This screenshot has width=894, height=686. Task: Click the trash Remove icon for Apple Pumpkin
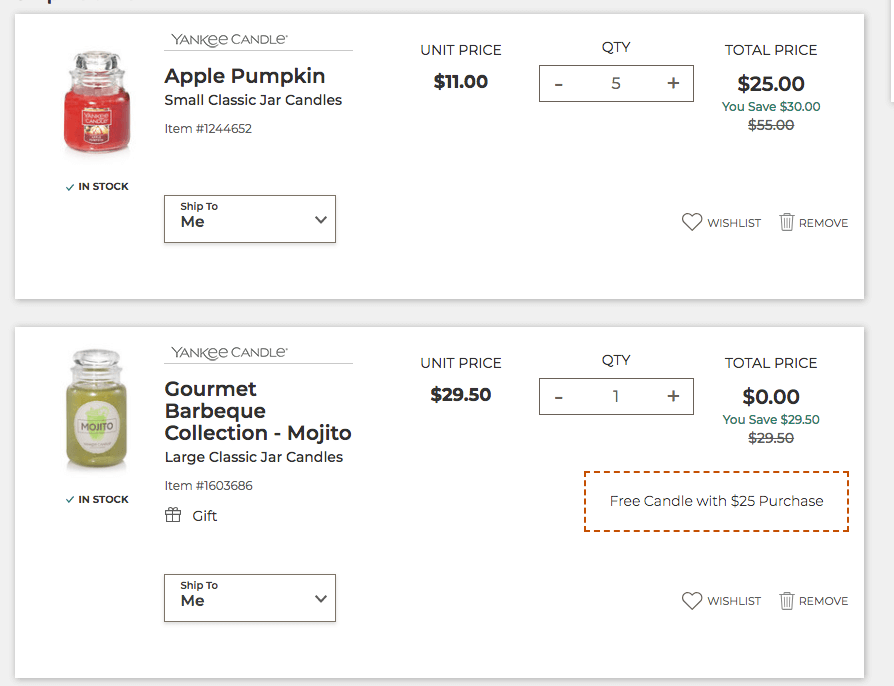pyautogui.click(x=786, y=222)
